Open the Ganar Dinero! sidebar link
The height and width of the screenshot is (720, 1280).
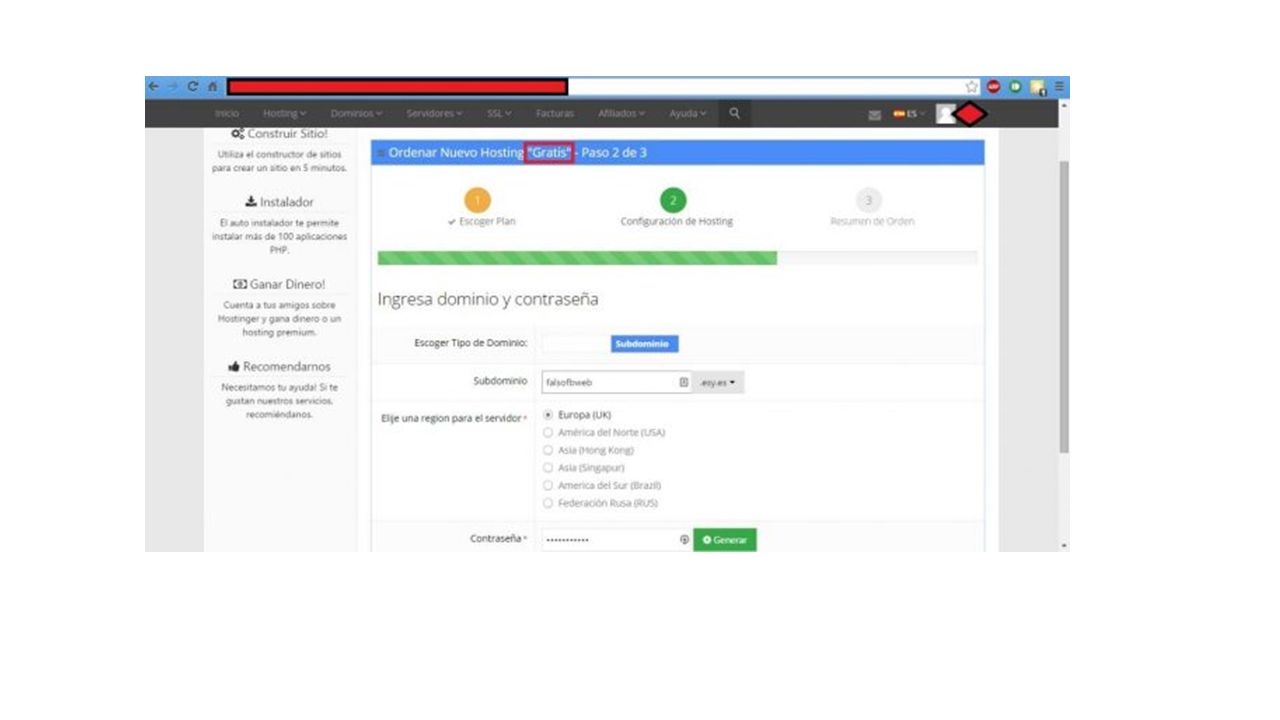coord(279,284)
